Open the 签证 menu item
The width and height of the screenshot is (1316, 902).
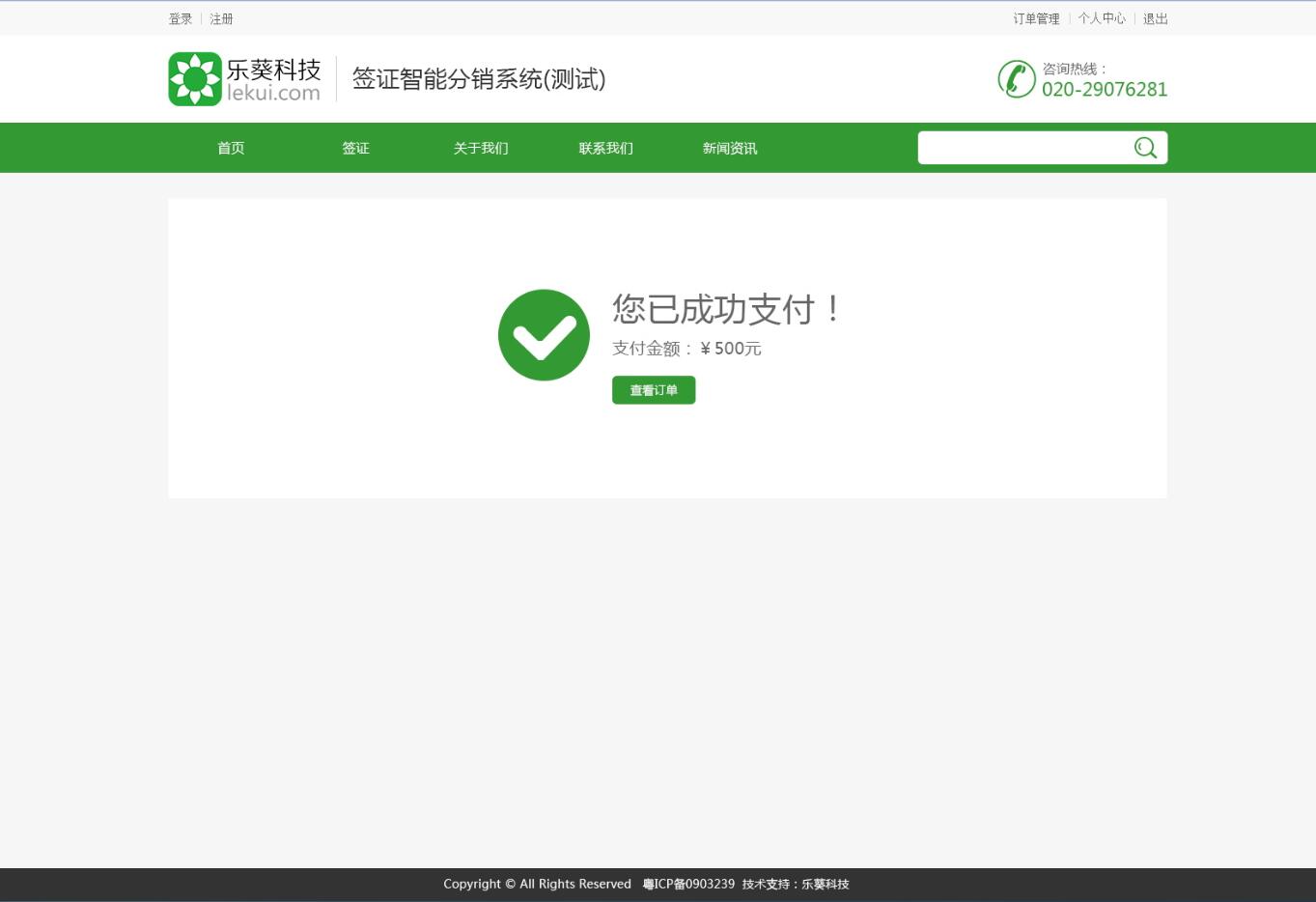tap(355, 147)
